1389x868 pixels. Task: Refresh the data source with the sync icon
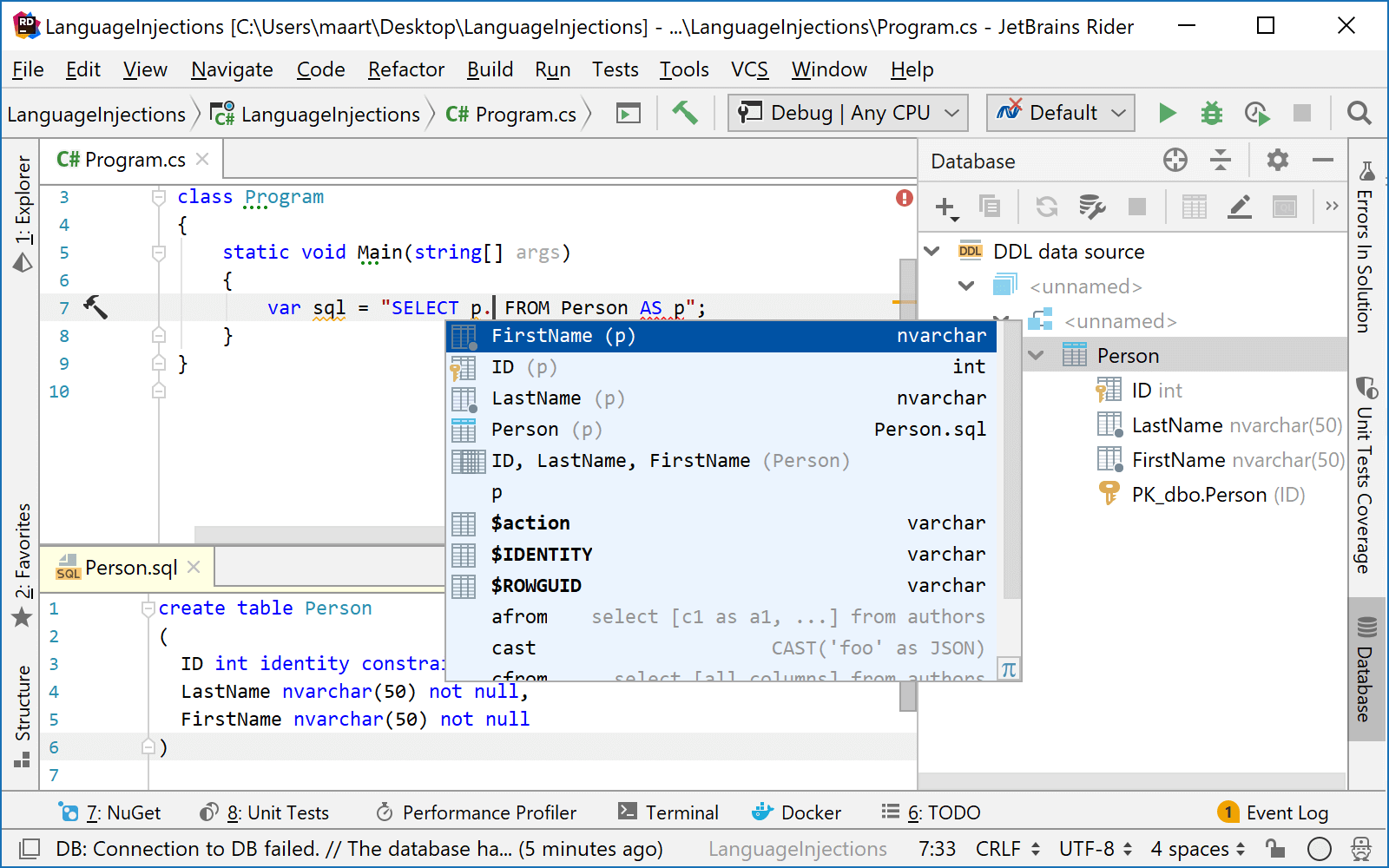pos(1046,207)
